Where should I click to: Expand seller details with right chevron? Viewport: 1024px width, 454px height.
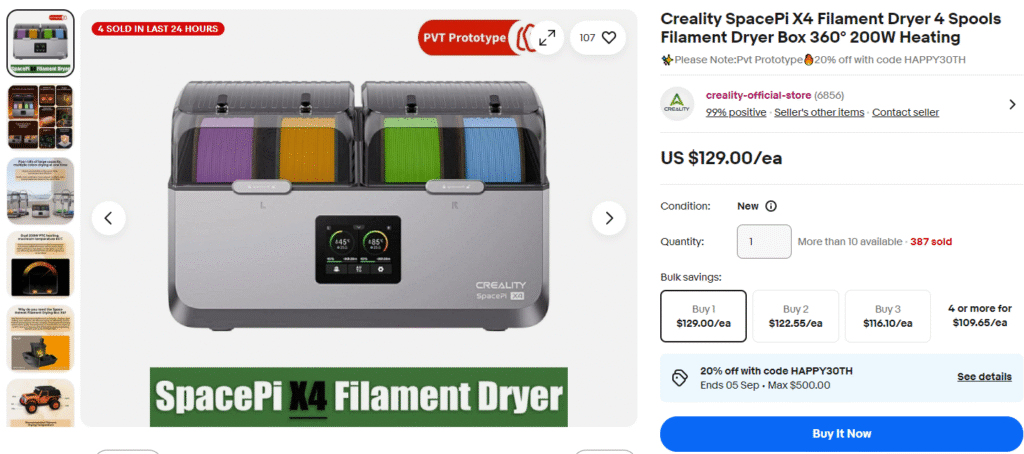1012,105
